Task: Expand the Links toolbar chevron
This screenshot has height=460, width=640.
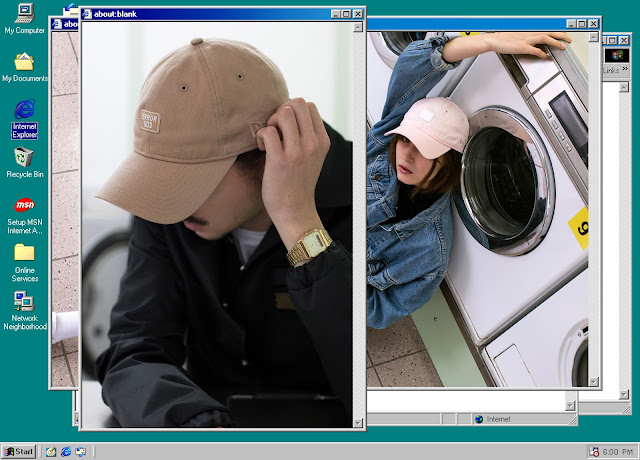Action: point(625,69)
